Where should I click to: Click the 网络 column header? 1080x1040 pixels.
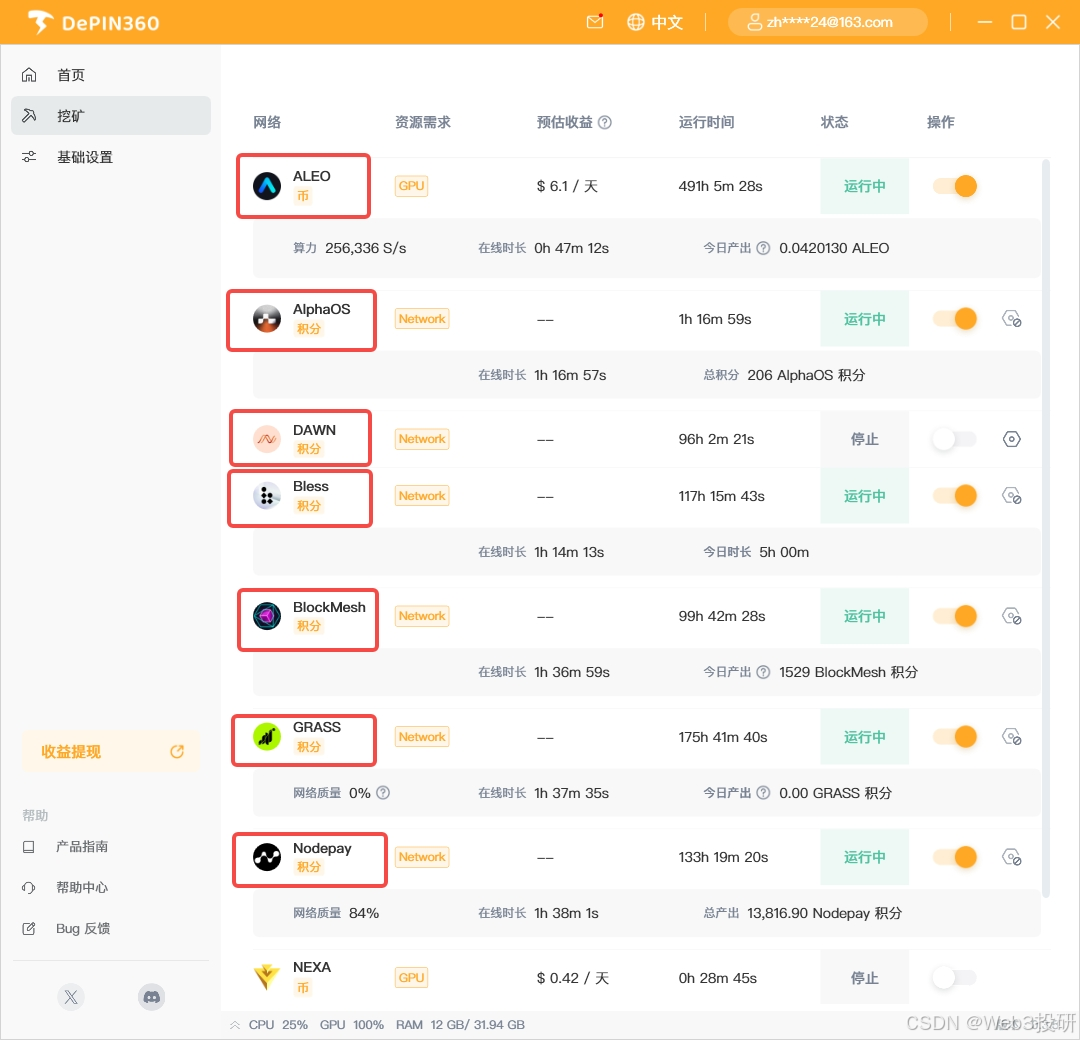point(267,123)
